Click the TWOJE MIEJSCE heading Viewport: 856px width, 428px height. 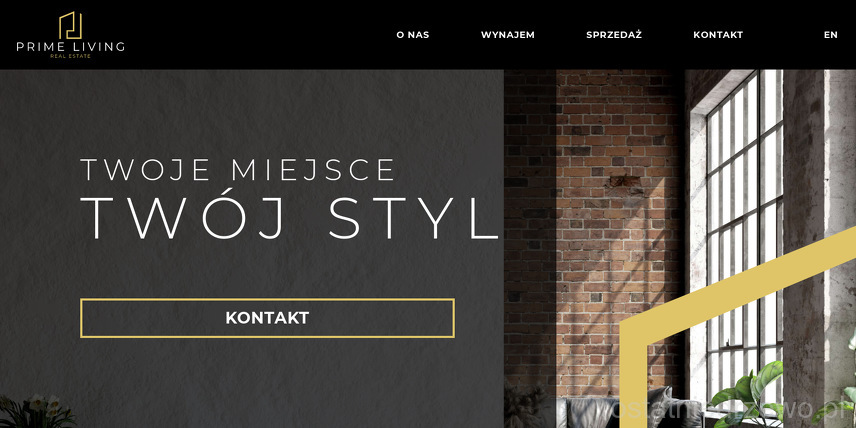[237, 170]
